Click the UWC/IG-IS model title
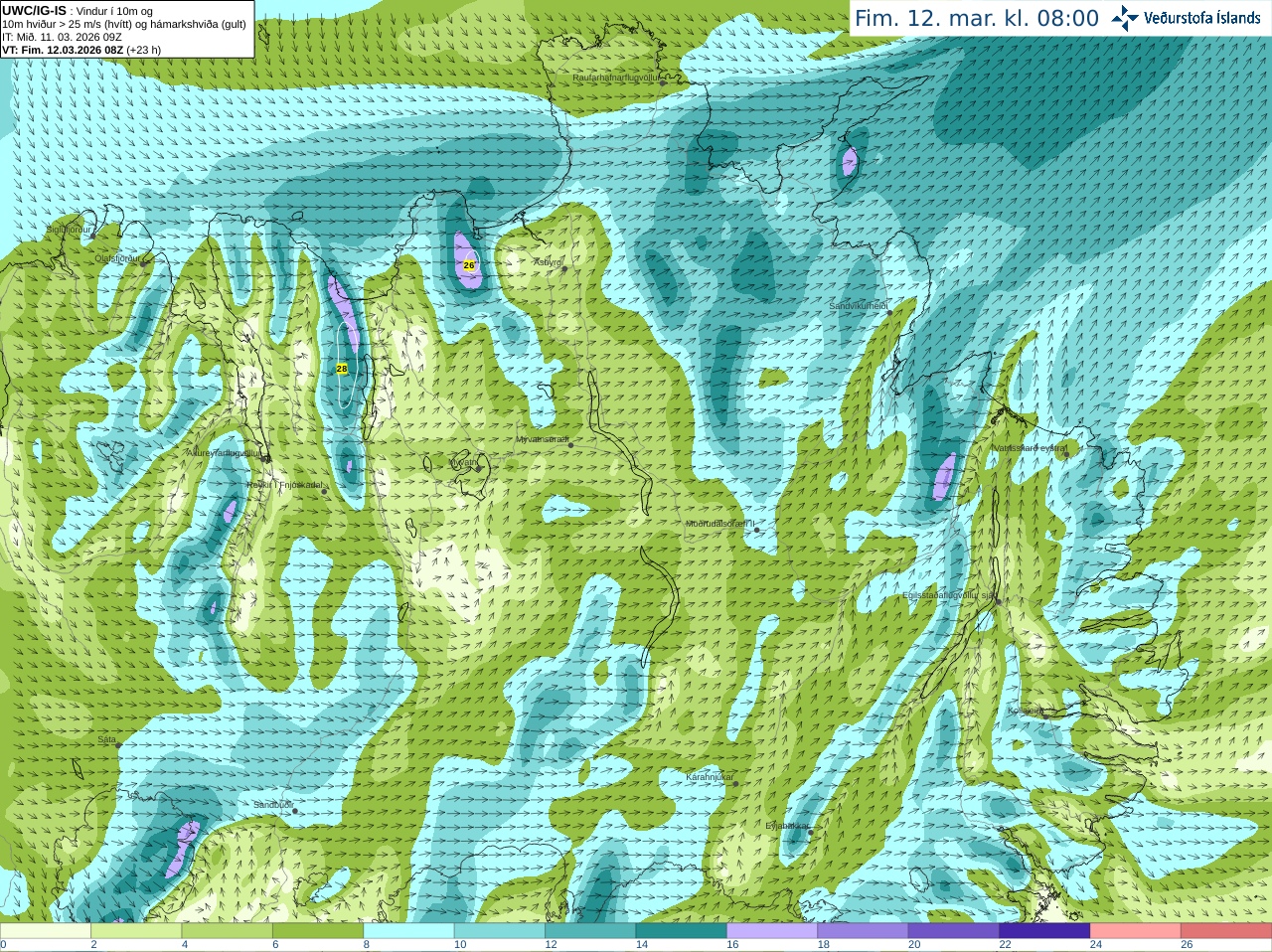This screenshot has width=1272, height=952. (x=35, y=10)
